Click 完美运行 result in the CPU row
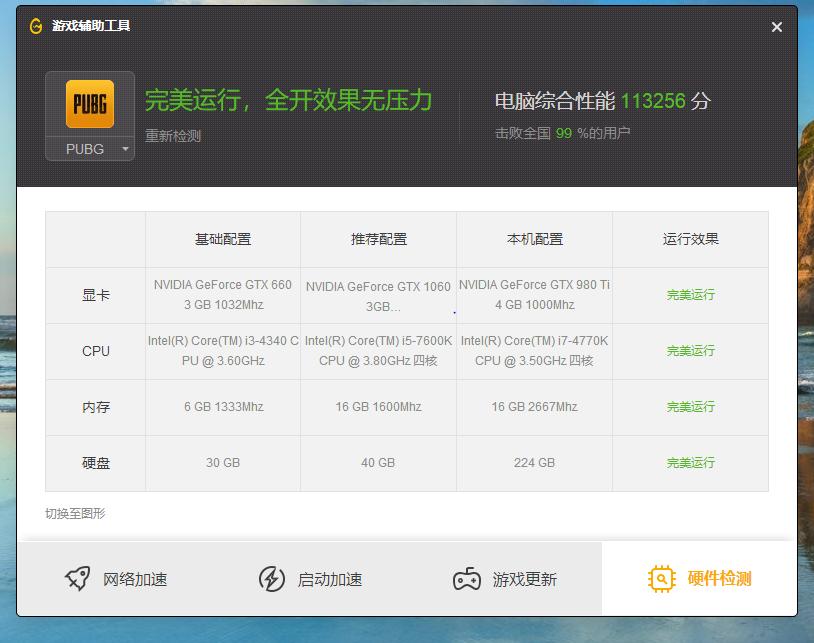Viewport: 814px width, 643px height. click(690, 351)
